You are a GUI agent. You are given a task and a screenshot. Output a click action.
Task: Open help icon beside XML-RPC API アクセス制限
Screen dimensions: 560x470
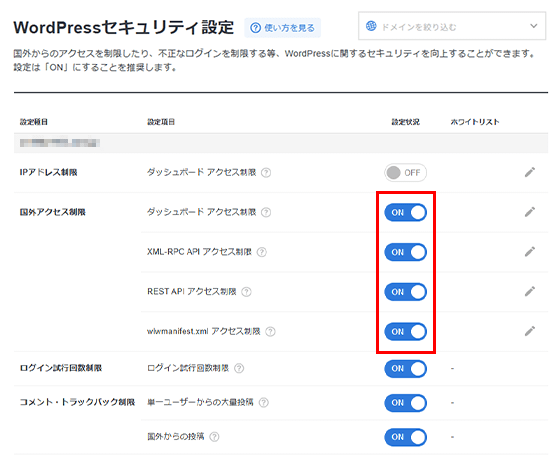click(262, 252)
